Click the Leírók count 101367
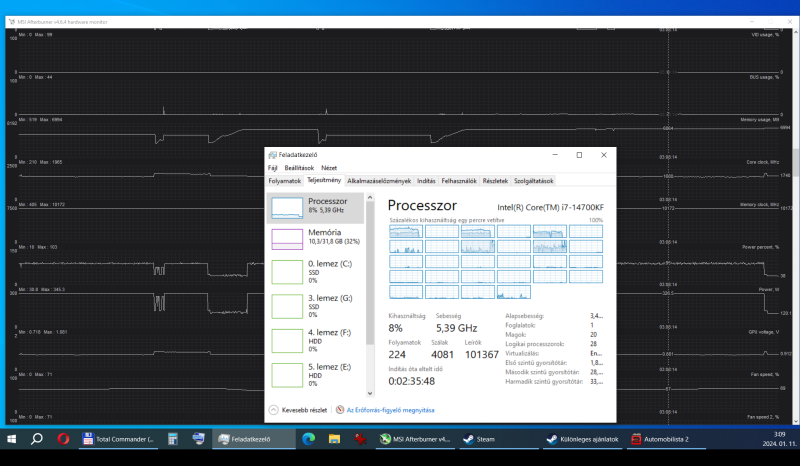The image size is (800, 466). point(481,354)
